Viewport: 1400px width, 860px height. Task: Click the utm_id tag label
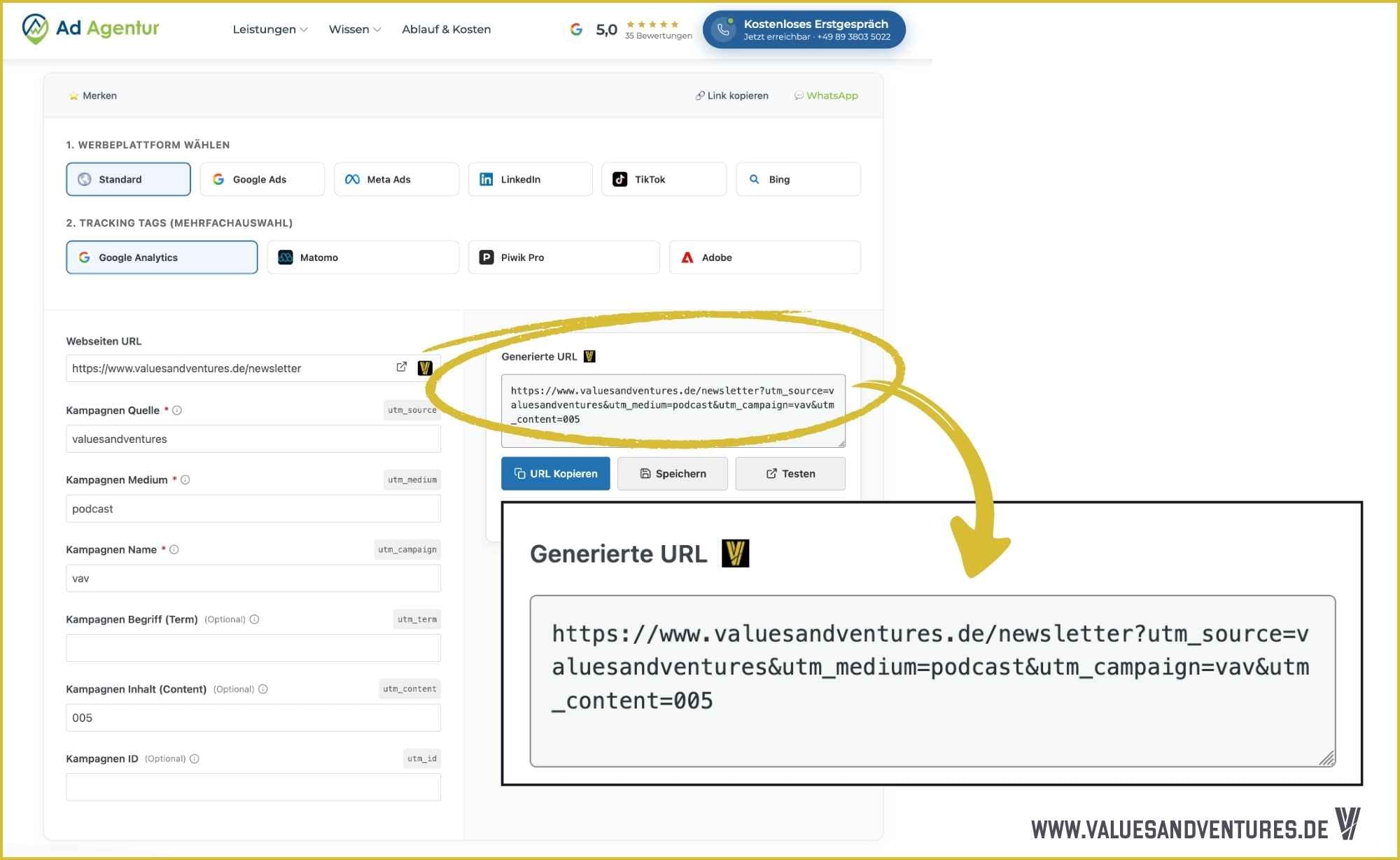[x=422, y=759]
